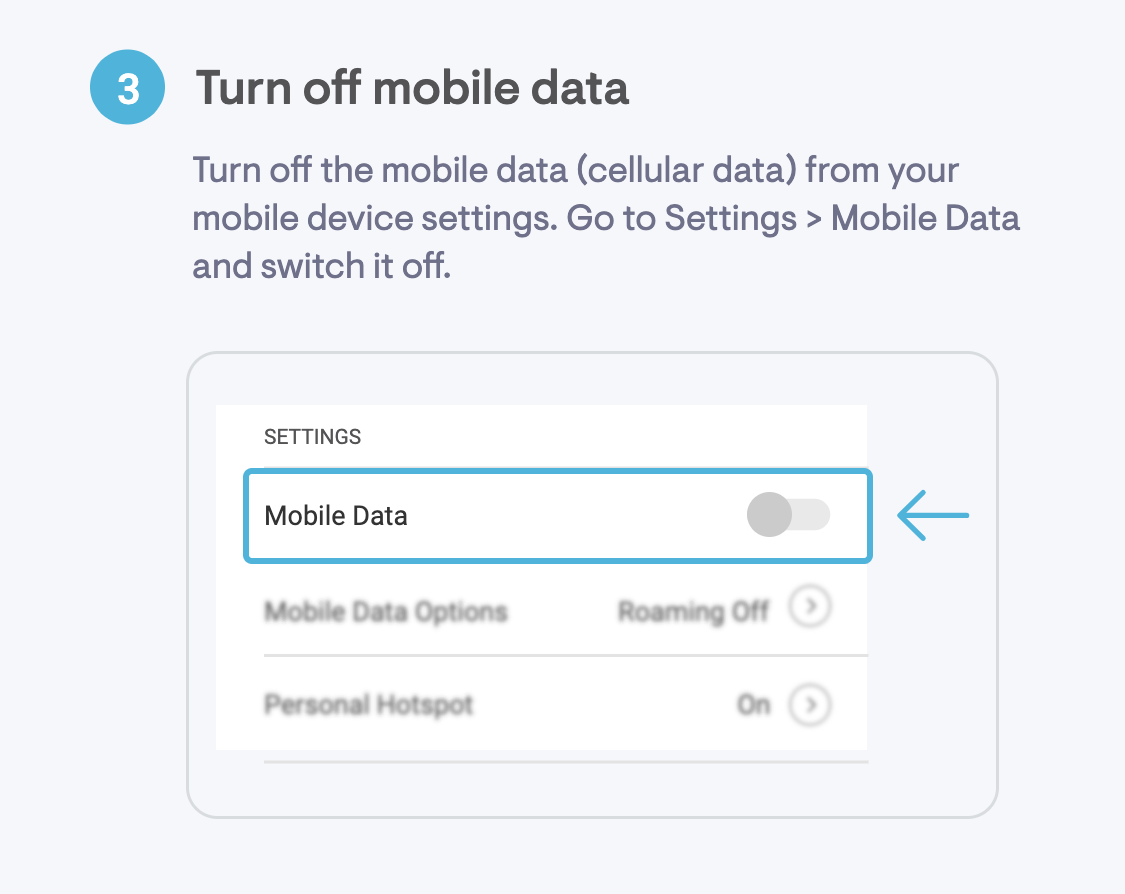Select the Mobile Data row label
The width and height of the screenshot is (1125, 894).
[x=336, y=516]
